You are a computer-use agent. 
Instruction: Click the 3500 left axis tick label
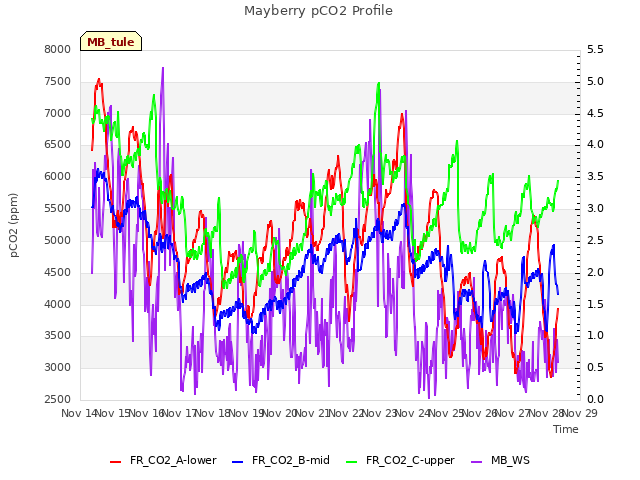click(x=58, y=336)
